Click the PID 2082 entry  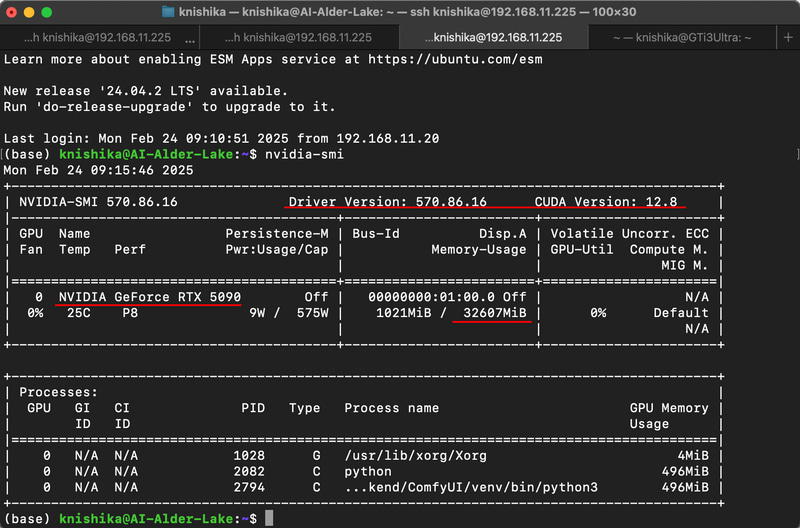(249, 471)
